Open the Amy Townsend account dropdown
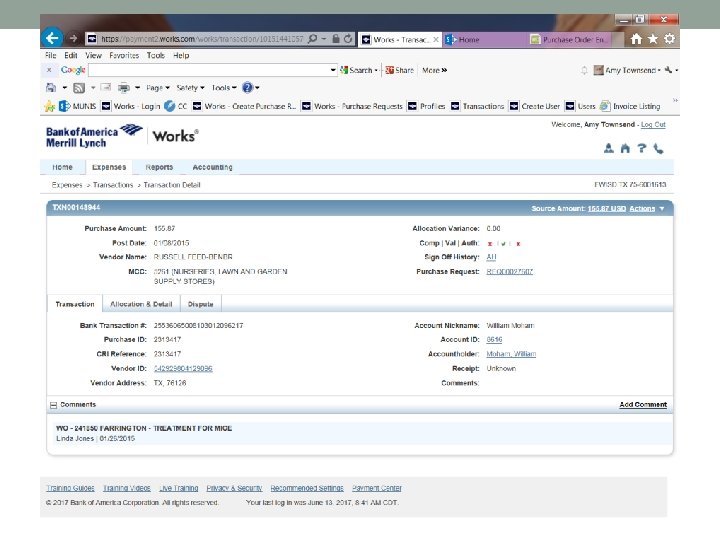Viewport: 720px width, 540px height. pyautogui.click(x=627, y=70)
